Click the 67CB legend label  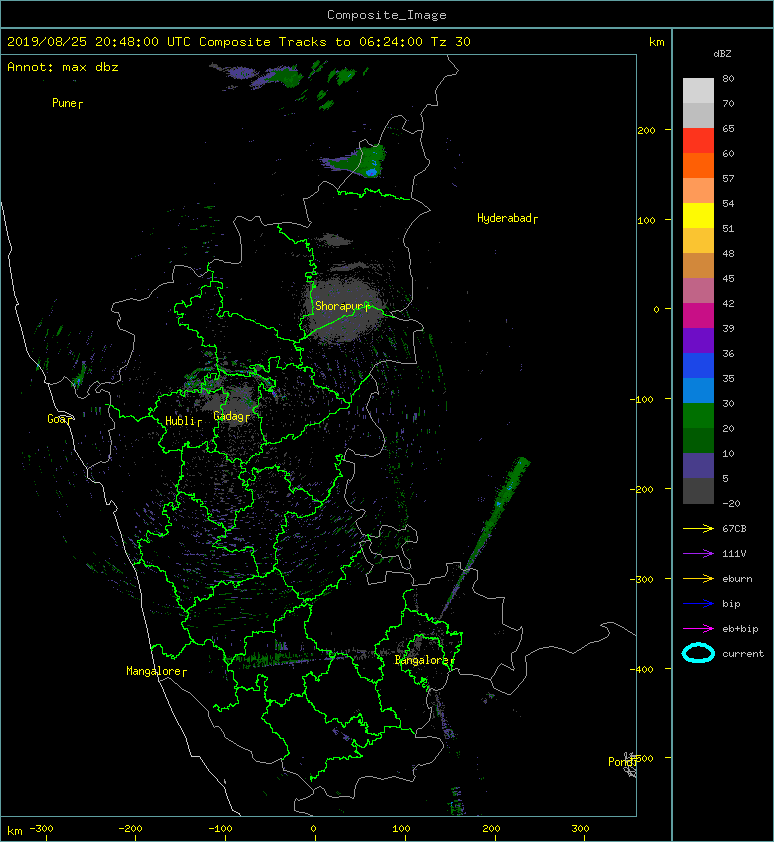[734, 528]
